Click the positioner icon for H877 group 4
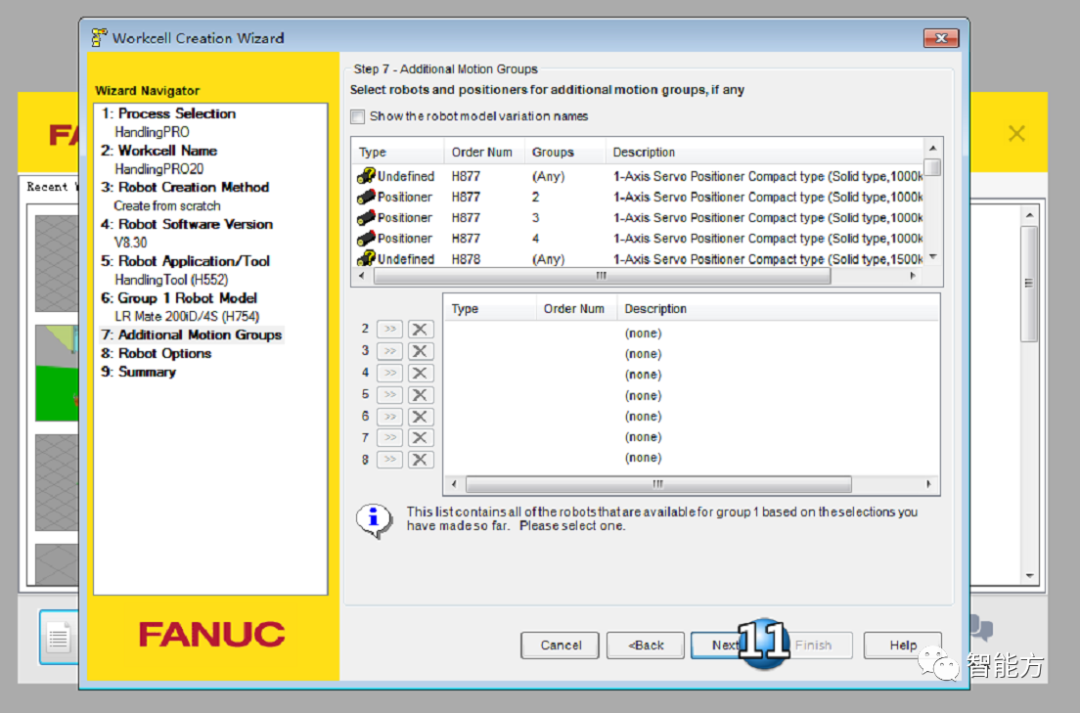This screenshot has height=713, width=1080. [x=366, y=238]
